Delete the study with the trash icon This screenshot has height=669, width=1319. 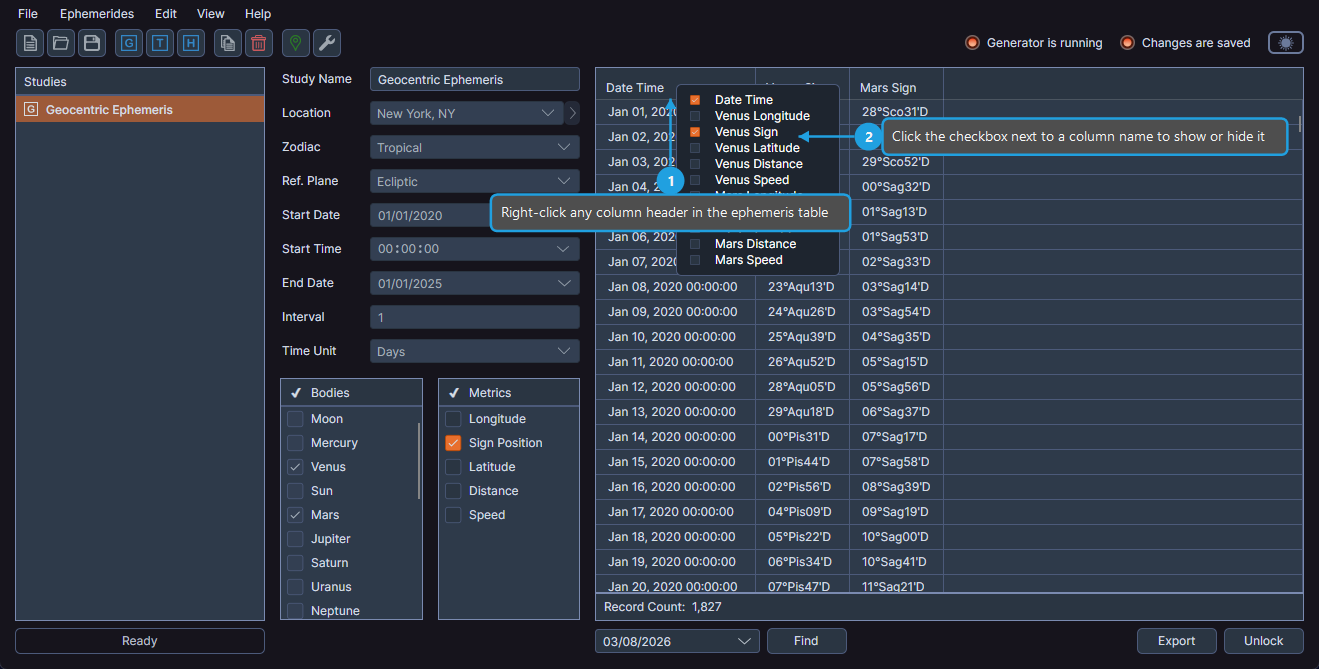pos(258,43)
